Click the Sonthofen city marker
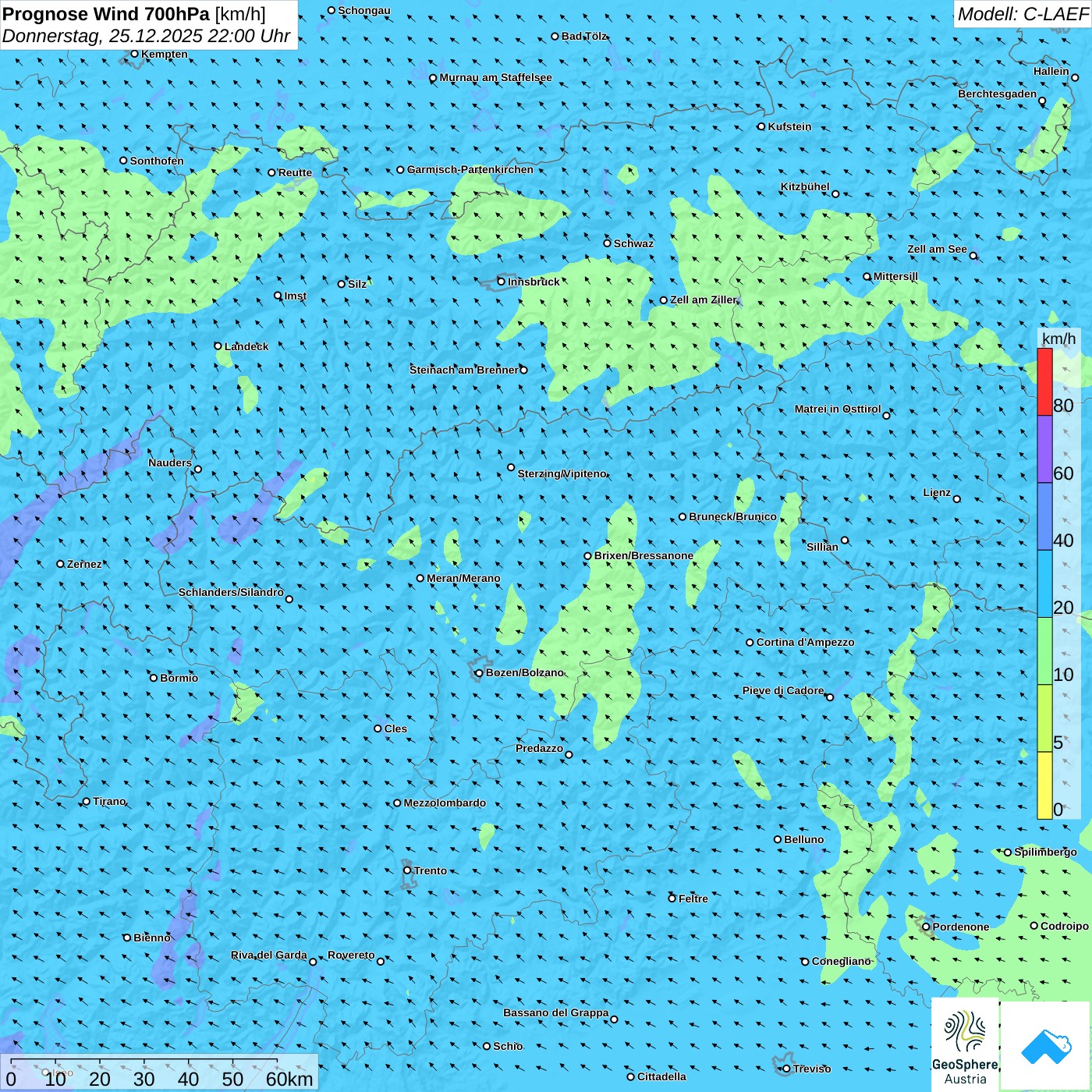1092x1092 pixels. (123, 161)
